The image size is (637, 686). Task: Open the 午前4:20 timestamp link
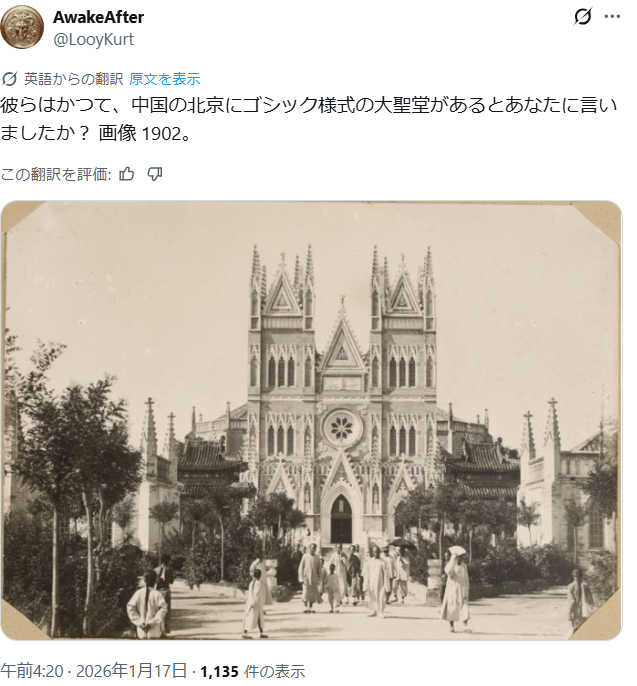click(32, 671)
